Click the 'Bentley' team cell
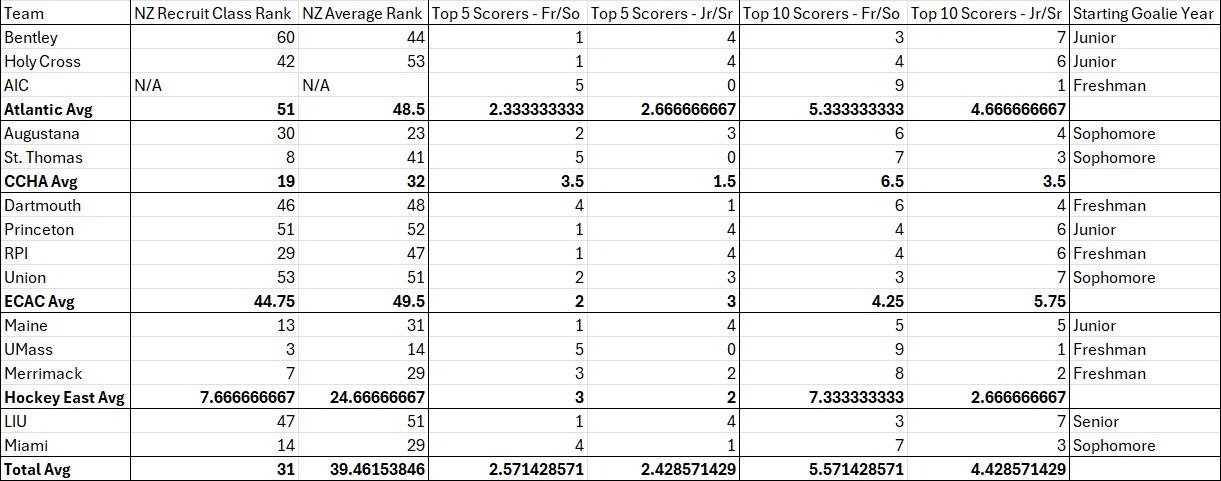 [65, 38]
